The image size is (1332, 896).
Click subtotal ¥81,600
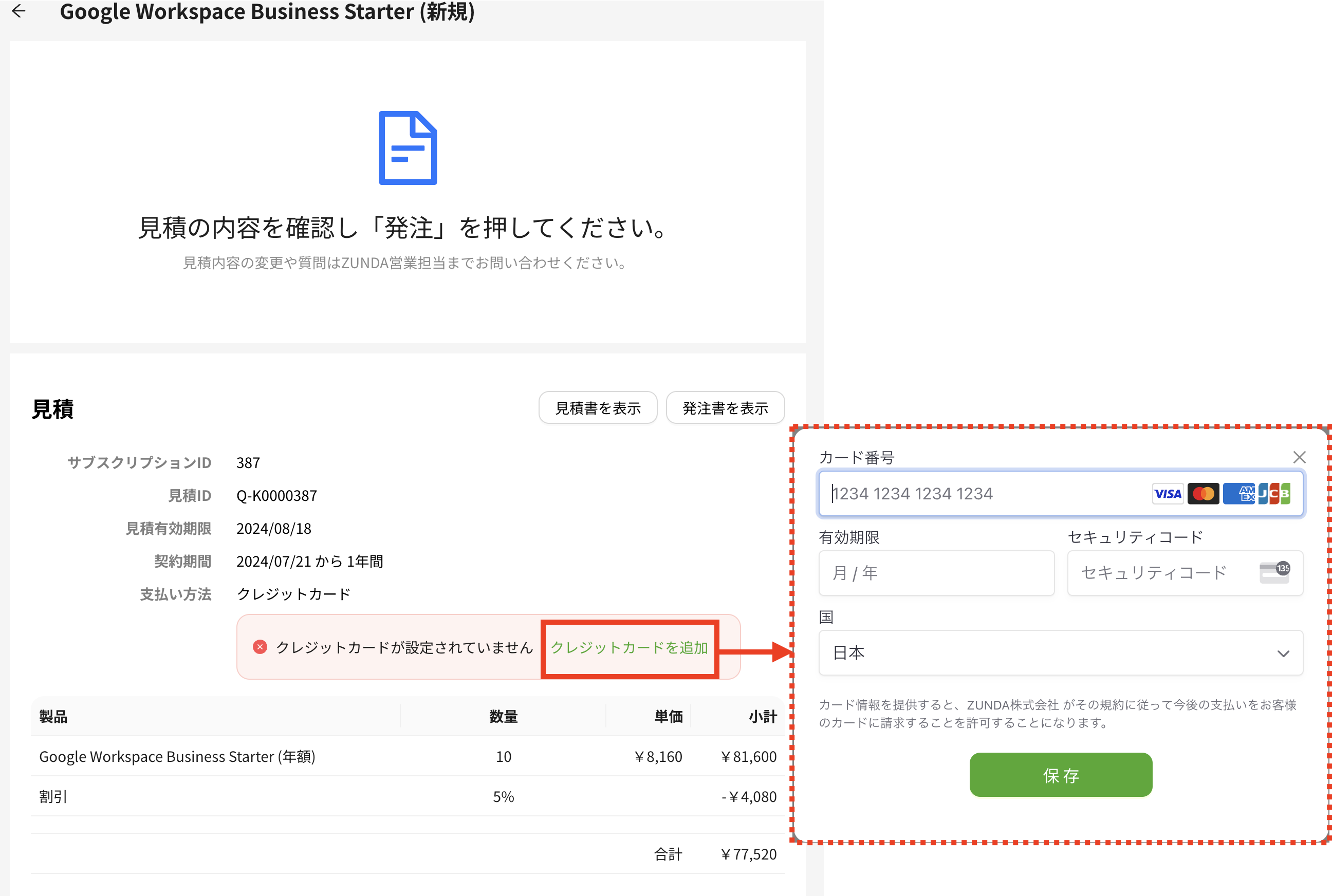click(x=749, y=756)
